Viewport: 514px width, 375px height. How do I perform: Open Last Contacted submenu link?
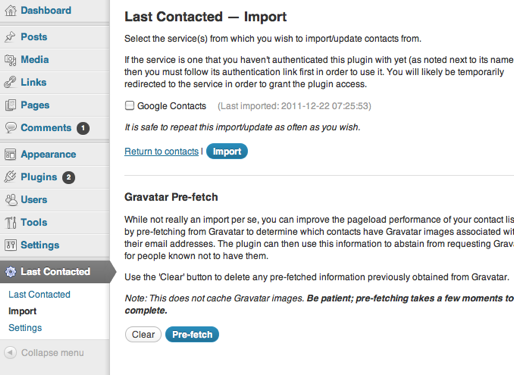pyautogui.click(x=39, y=294)
